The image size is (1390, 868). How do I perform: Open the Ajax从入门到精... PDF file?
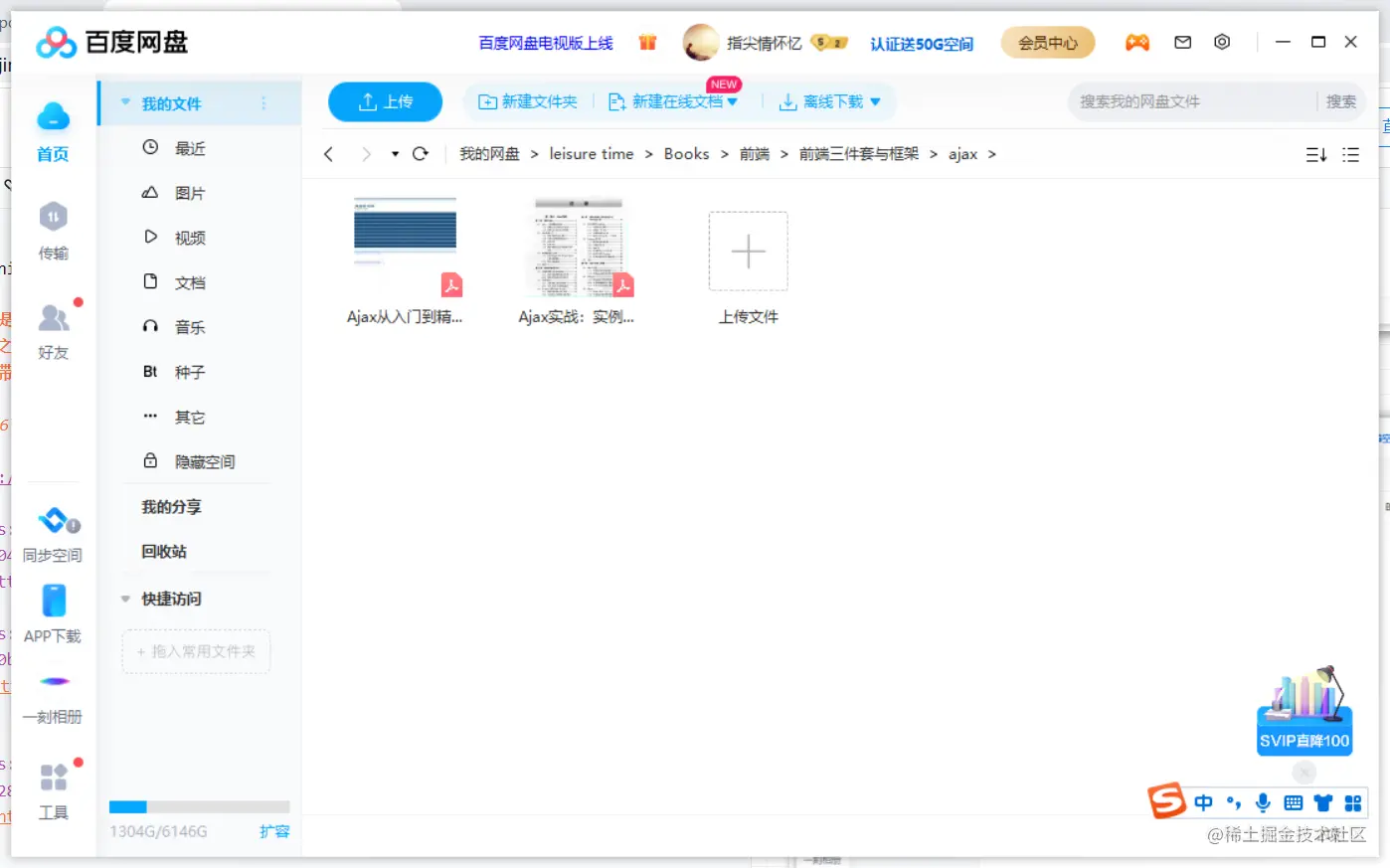pyautogui.click(x=405, y=260)
